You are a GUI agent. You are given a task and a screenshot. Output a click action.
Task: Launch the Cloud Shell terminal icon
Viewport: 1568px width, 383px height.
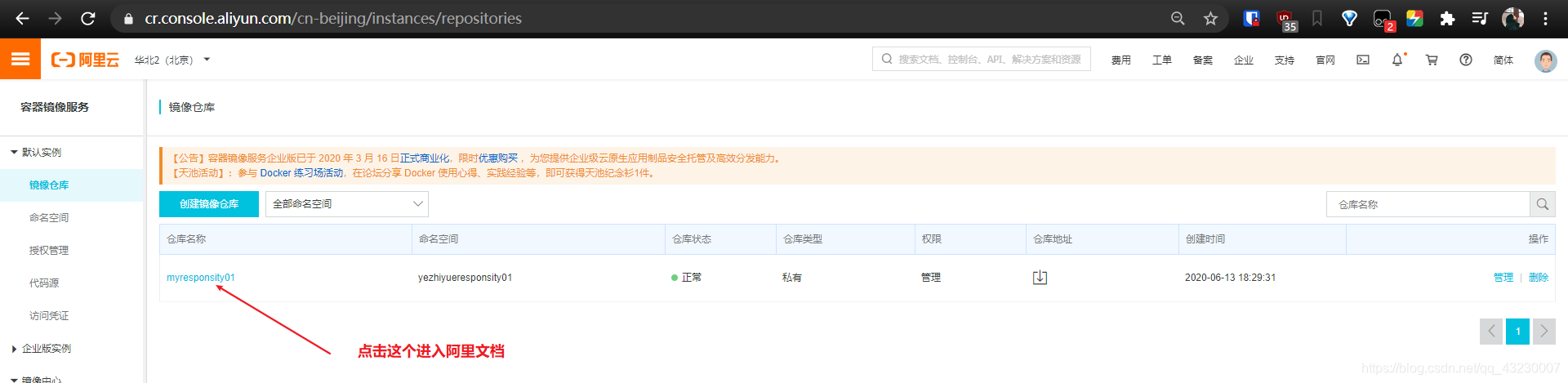(1363, 60)
